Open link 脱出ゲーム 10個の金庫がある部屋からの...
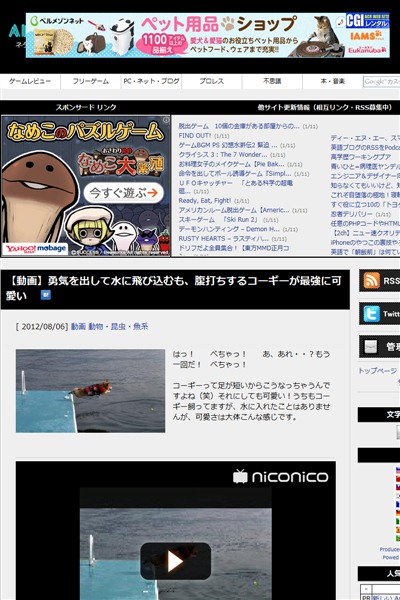 239,126
